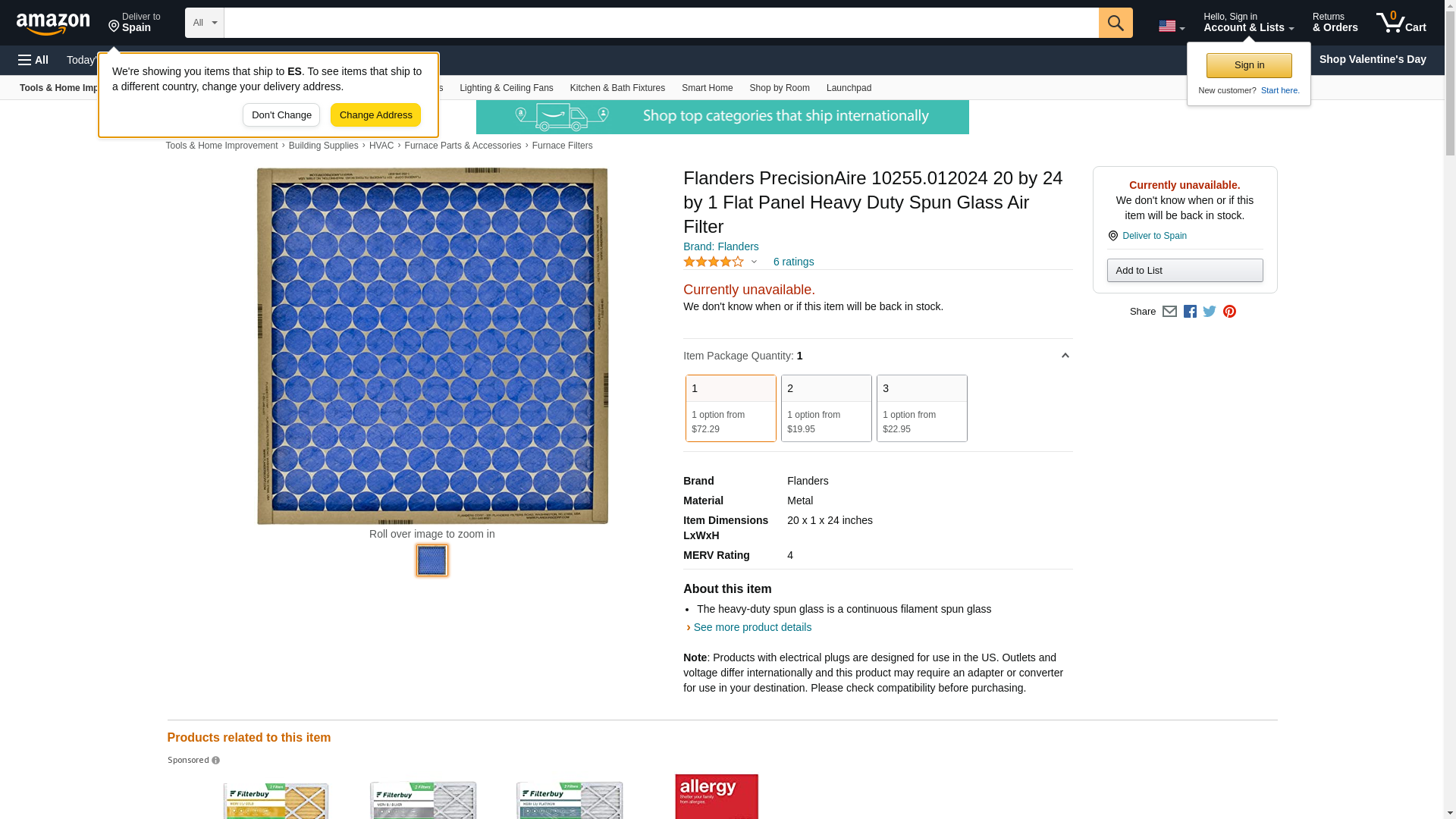Share product on Facebook
Viewport: 1456px width, 819px height.
pos(1190,312)
